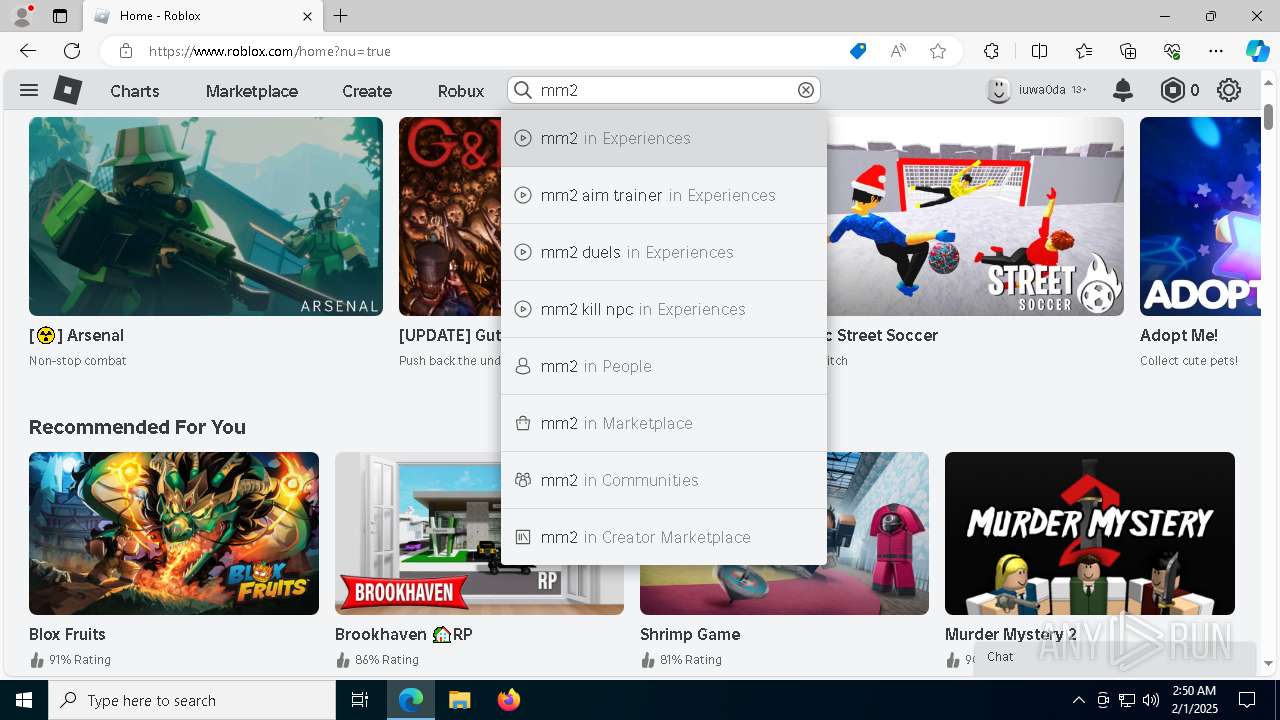Open browser Collections icon
1280x720 pixels.
pyautogui.click(x=1128, y=51)
